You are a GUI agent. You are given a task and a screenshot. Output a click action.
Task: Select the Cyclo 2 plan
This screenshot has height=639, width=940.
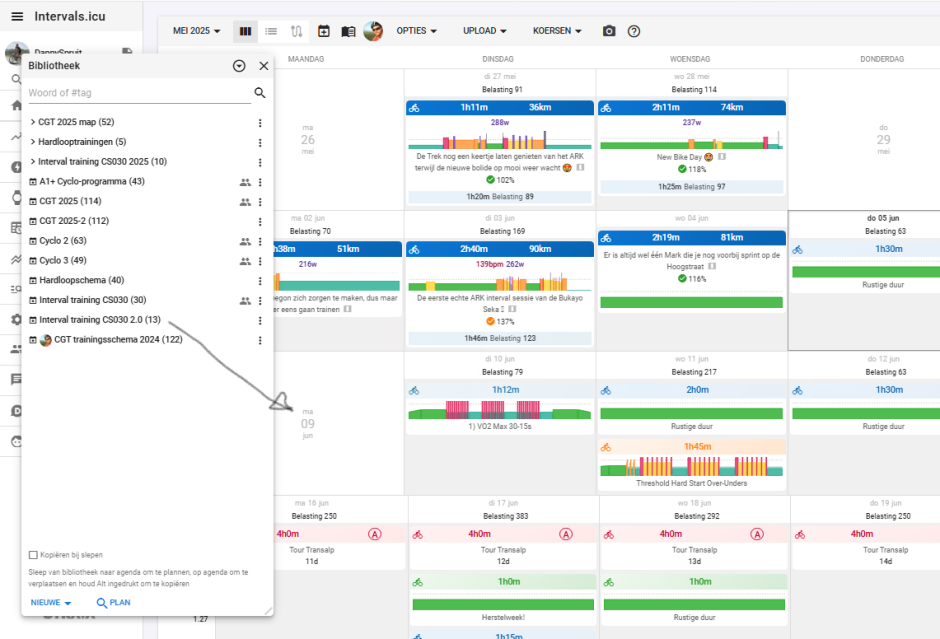click(62, 241)
